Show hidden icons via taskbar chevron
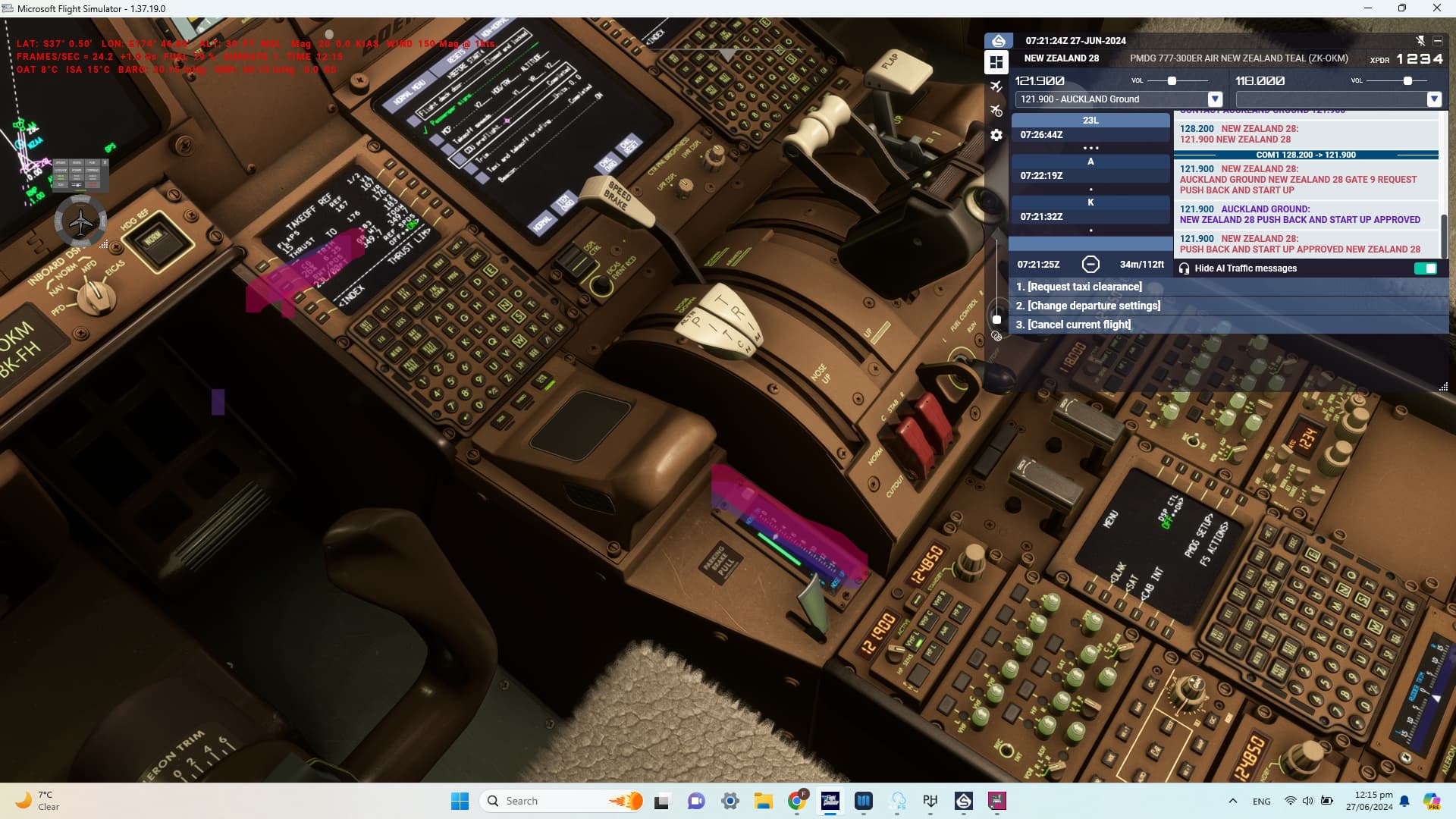Screen dimensions: 1456x819 tap(1232, 801)
